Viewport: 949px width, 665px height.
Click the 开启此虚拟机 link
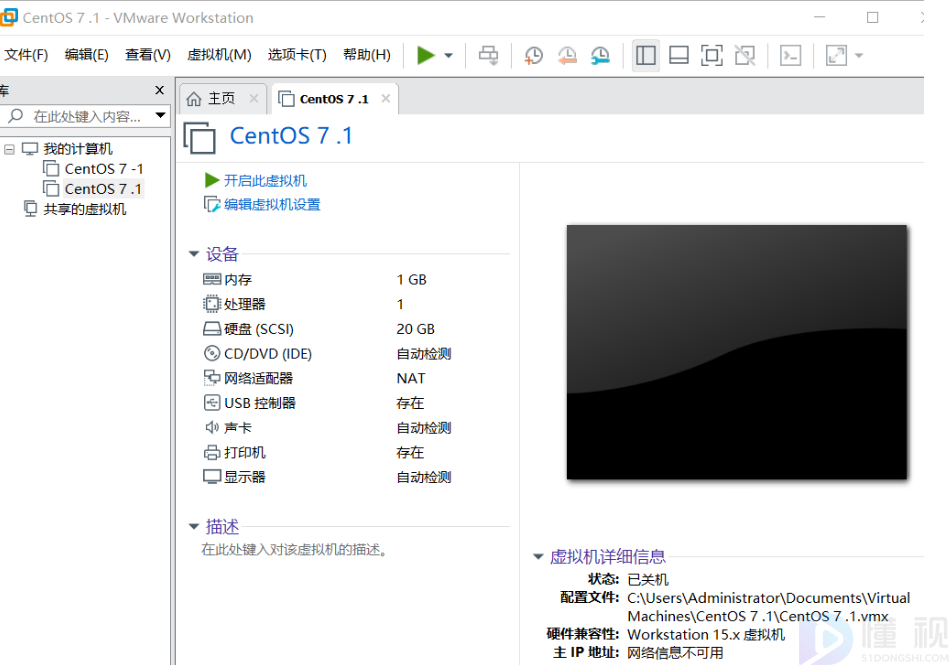coord(265,181)
